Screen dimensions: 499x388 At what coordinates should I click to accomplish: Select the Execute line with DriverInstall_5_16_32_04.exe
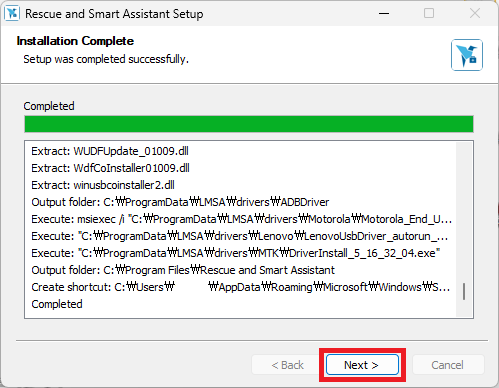[236, 253]
